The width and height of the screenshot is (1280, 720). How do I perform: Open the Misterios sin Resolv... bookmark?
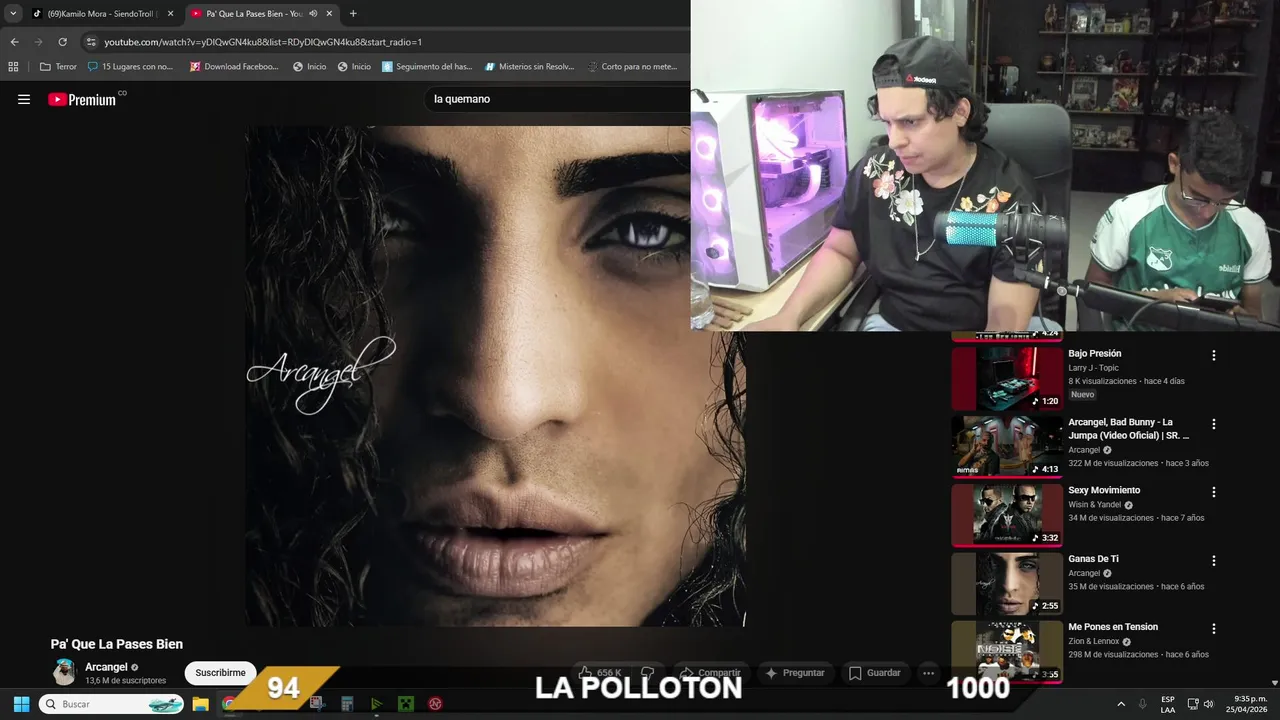pos(529,67)
